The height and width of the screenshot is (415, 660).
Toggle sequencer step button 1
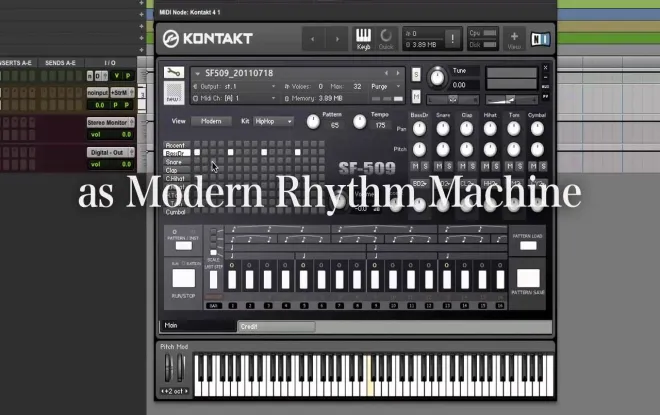(x=232, y=279)
